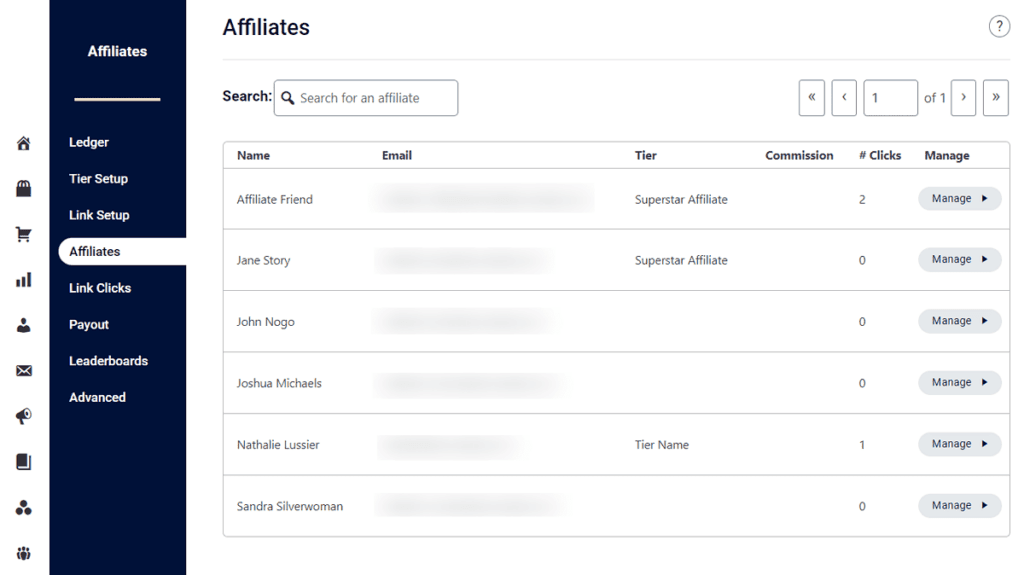1024x575 pixels.
Task: Select the Sandra Silverwoman name cell
Action: click(289, 506)
